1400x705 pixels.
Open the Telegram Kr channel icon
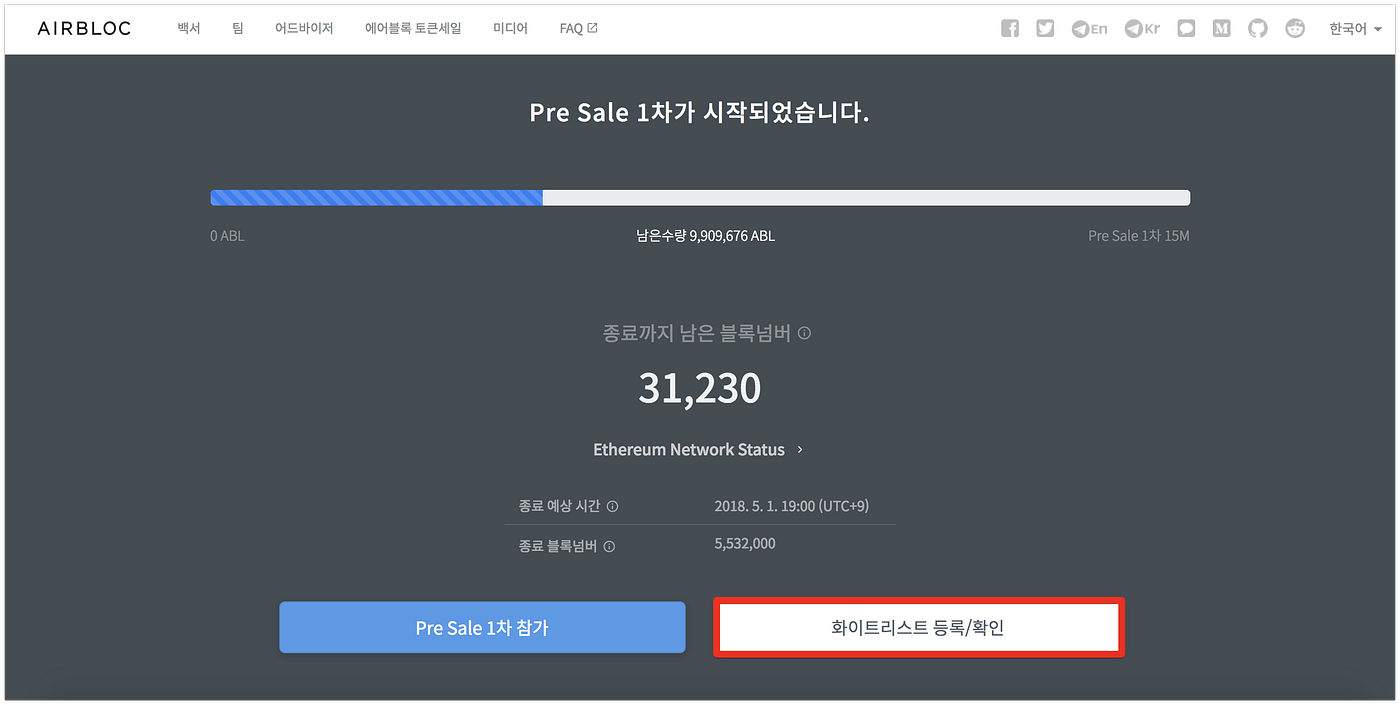tap(1141, 29)
